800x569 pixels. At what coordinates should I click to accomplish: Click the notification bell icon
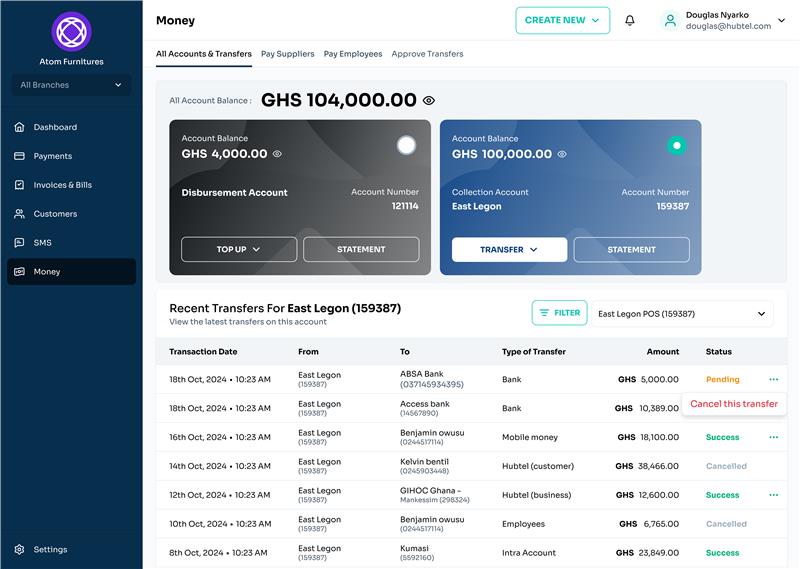[629, 20]
